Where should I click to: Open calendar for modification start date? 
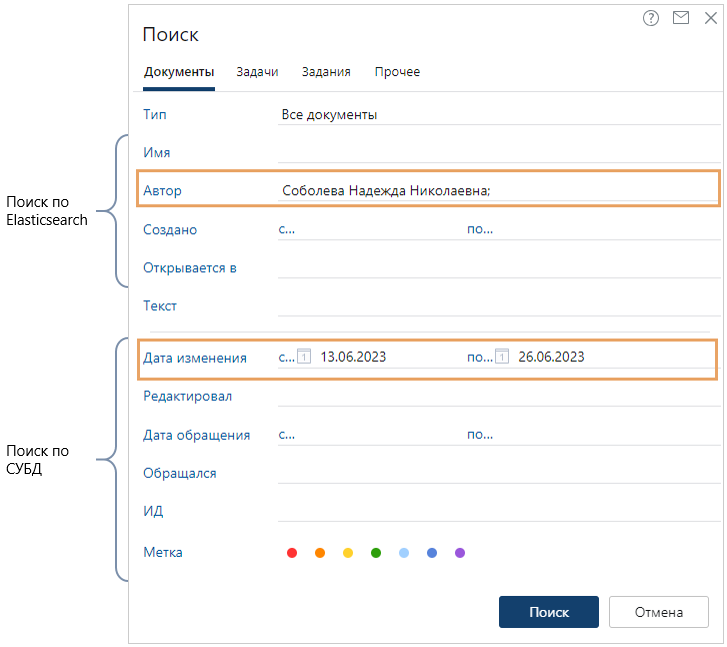(x=305, y=357)
